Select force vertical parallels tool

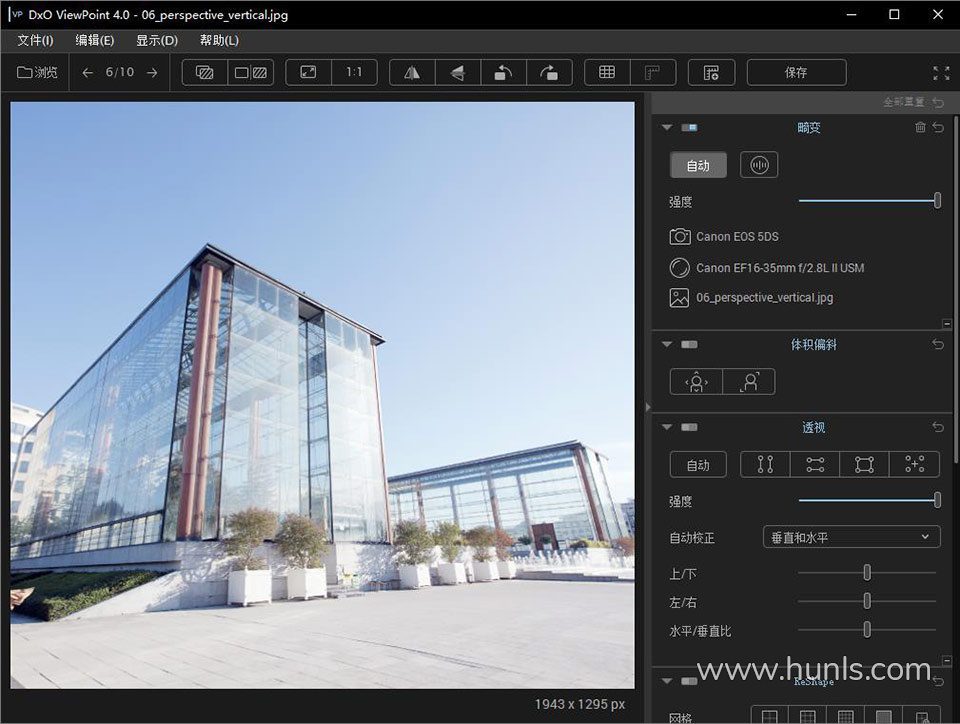(x=765, y=465)
